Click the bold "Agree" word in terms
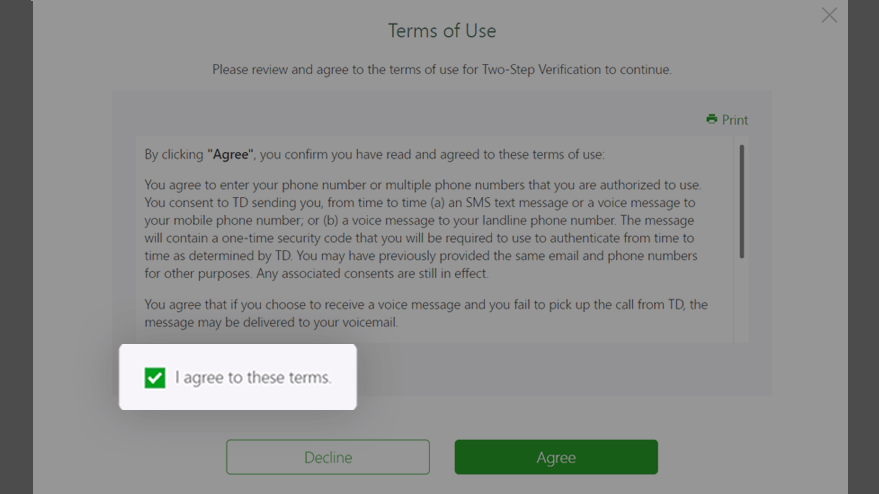 point(230,154)
